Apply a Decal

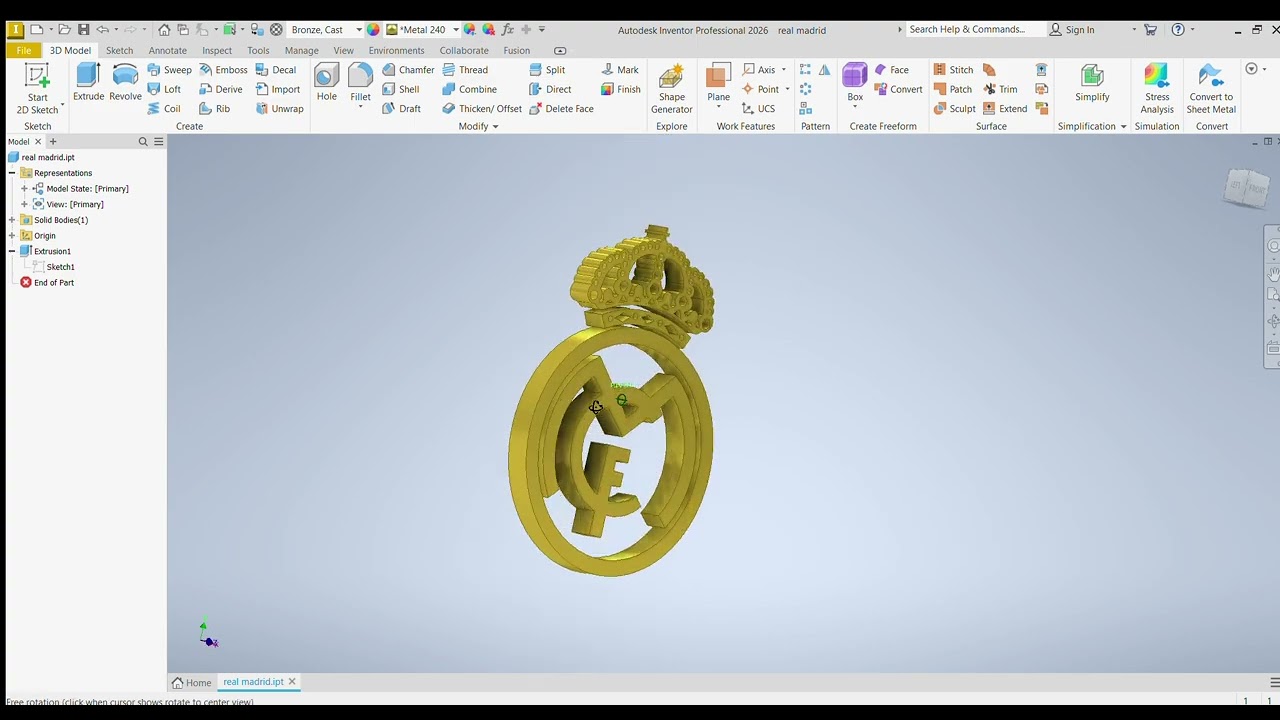coord(275,70)
